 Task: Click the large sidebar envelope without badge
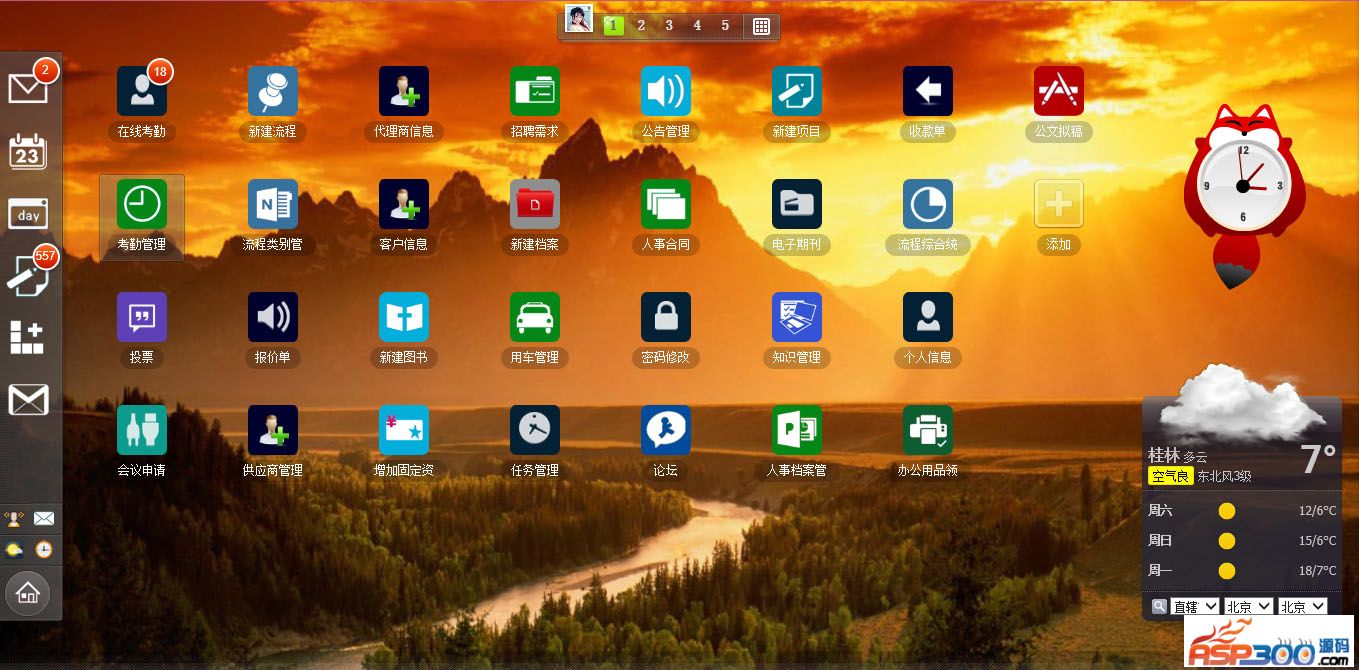28,400
